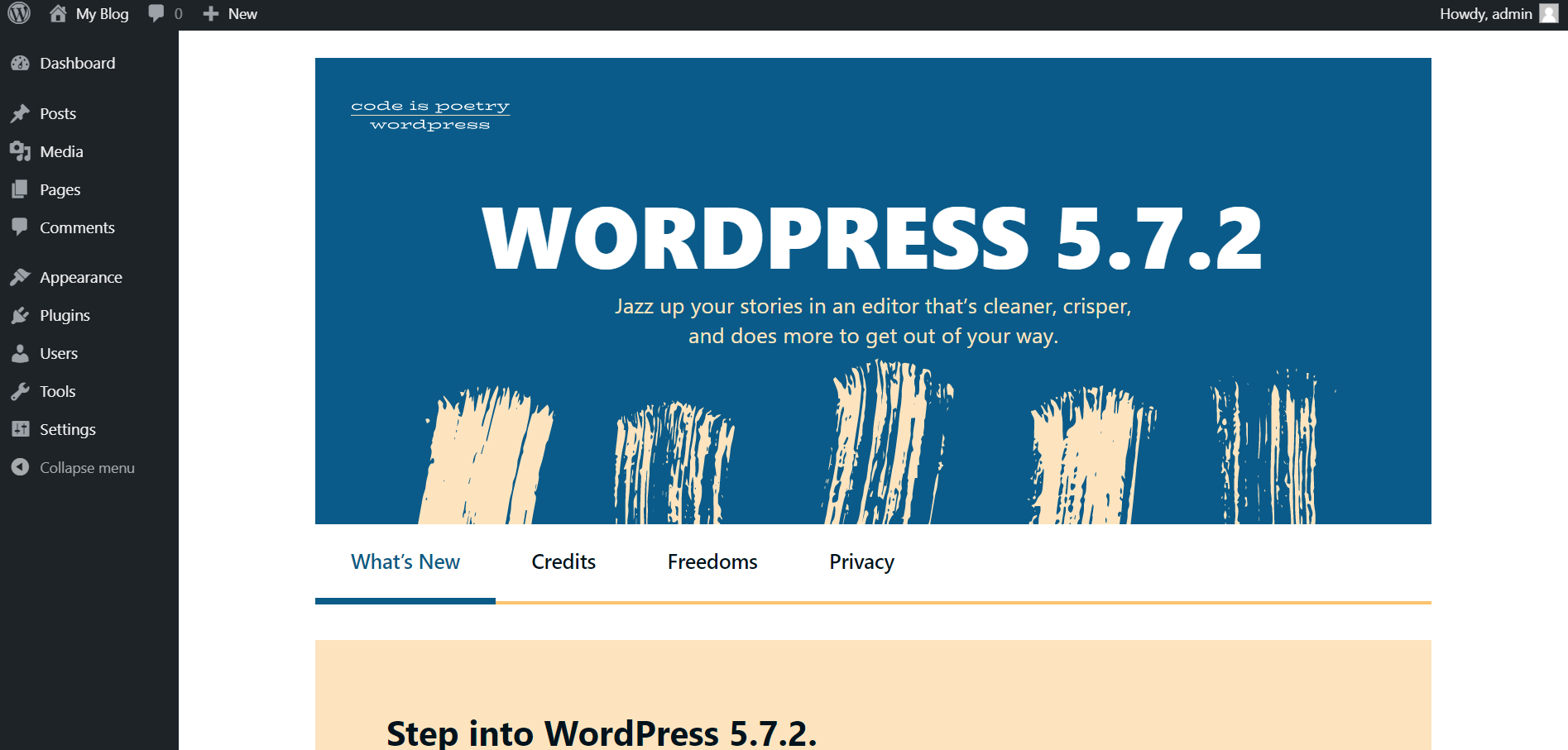Open Pages menu label
The height and width of the screenshot is (750, 1568).
coord(60,189)
